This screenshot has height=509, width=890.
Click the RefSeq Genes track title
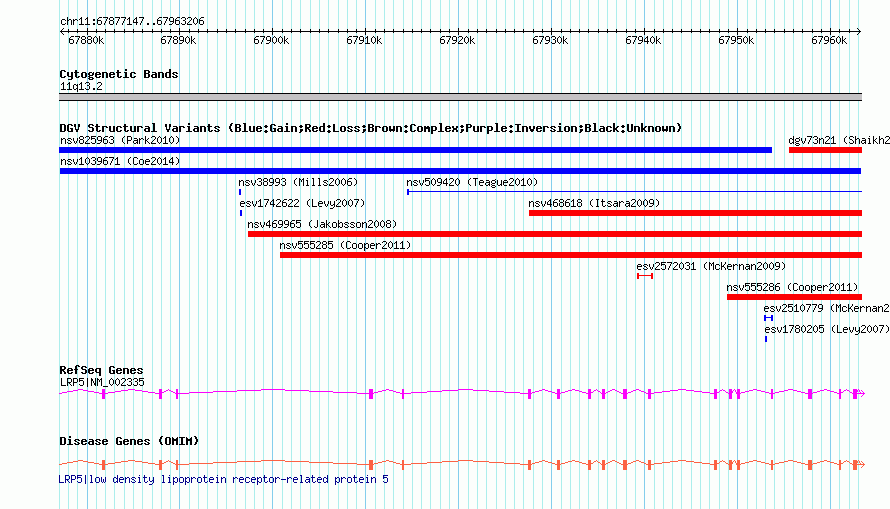click(x=101, y=370)
